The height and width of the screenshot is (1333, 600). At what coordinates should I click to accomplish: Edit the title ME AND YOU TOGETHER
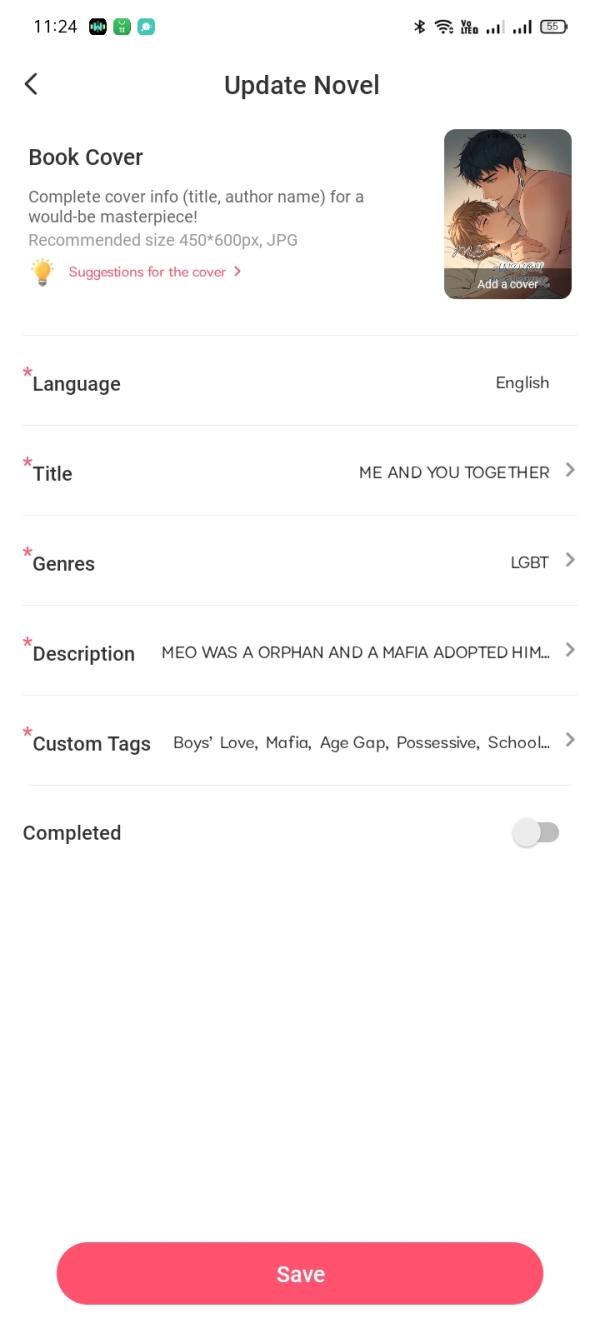(x=454, y=472)
